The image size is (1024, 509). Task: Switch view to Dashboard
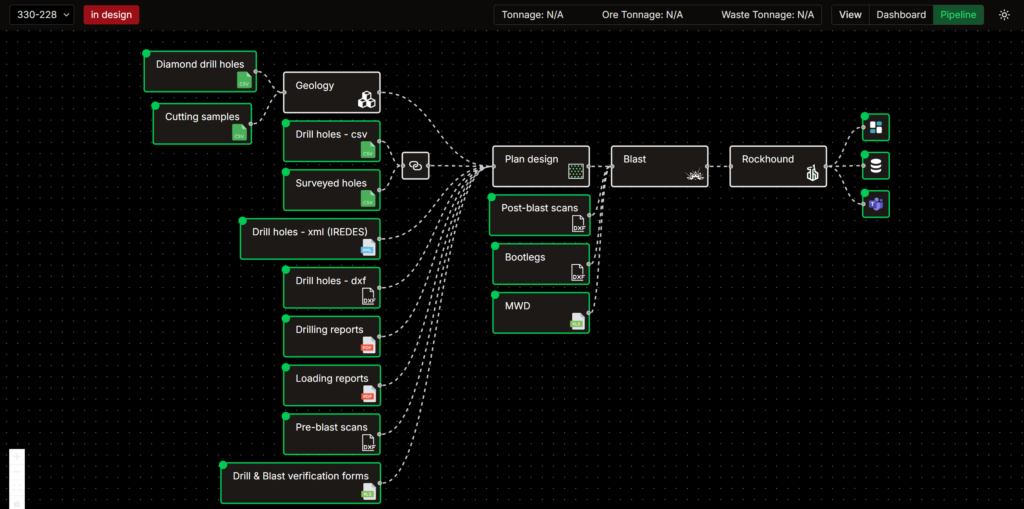point(901,15)
